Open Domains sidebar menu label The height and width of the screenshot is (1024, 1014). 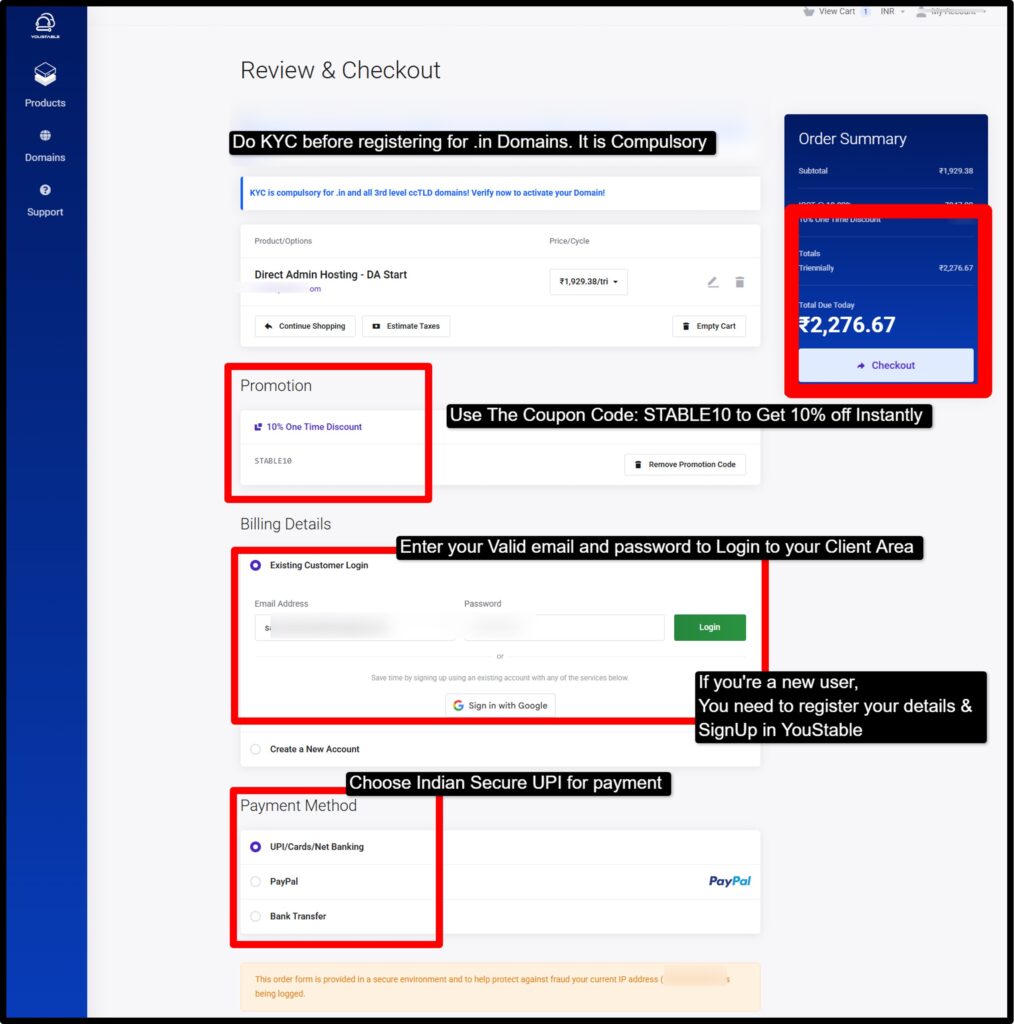coord(45,157)
